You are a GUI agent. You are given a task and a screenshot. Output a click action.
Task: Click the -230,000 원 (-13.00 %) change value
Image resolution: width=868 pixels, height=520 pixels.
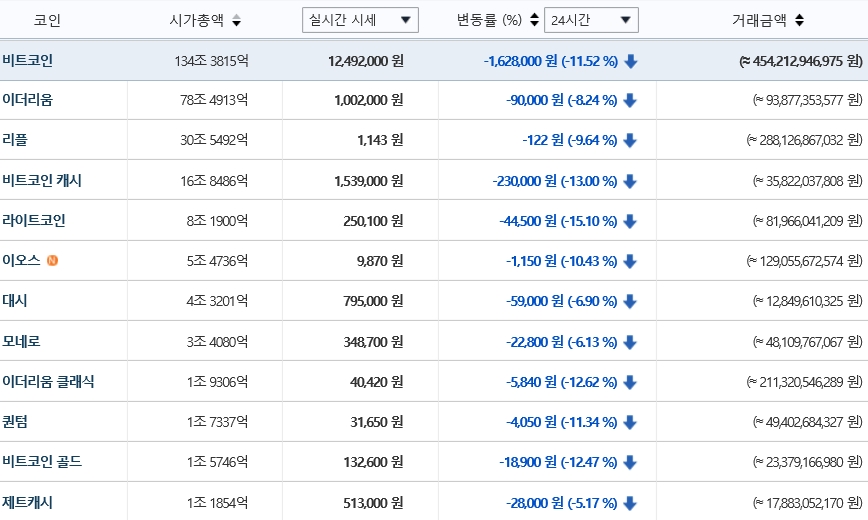pos(555,181)
